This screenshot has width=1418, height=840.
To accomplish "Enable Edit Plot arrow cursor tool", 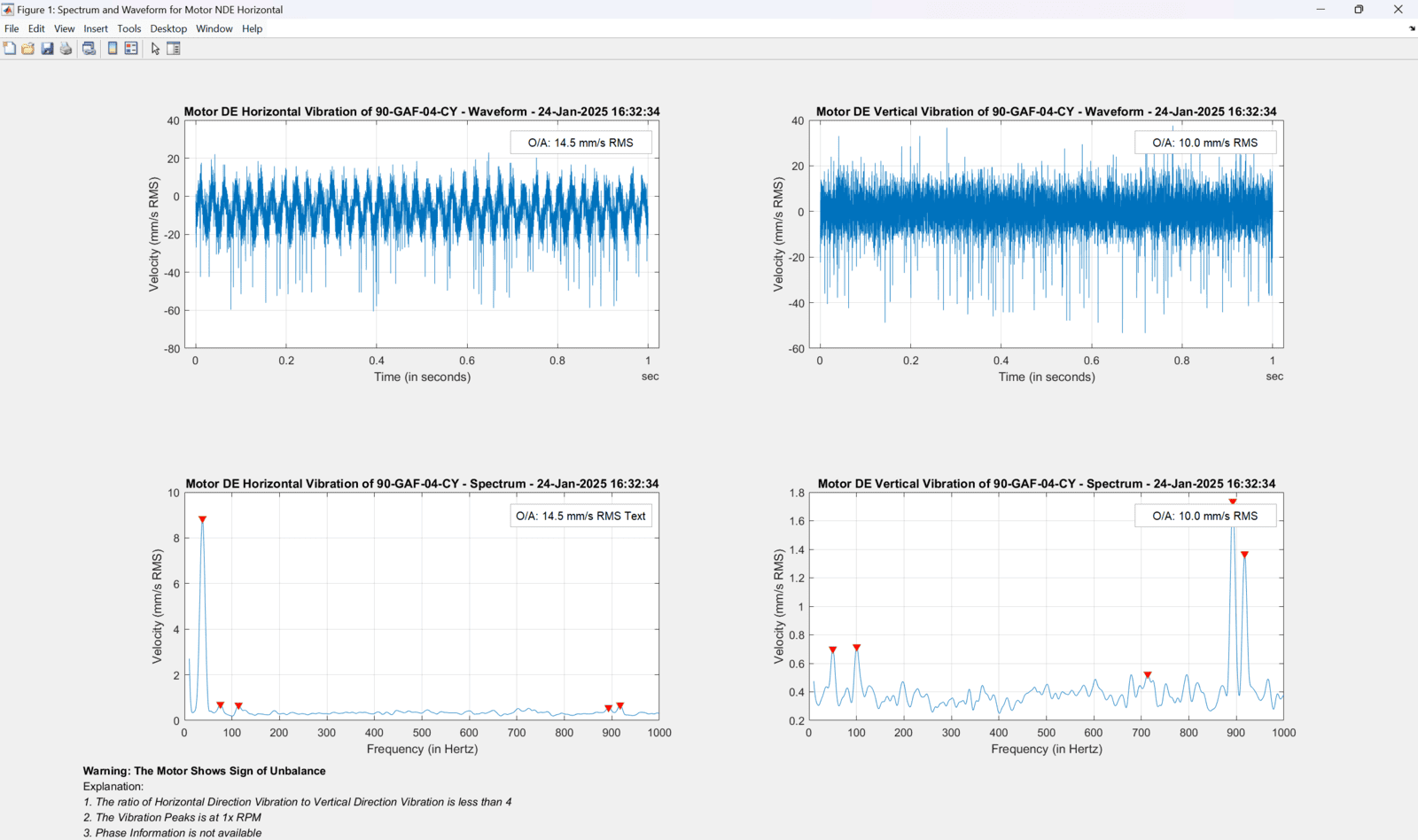I will pyautogui.click(x=155, y=49).
